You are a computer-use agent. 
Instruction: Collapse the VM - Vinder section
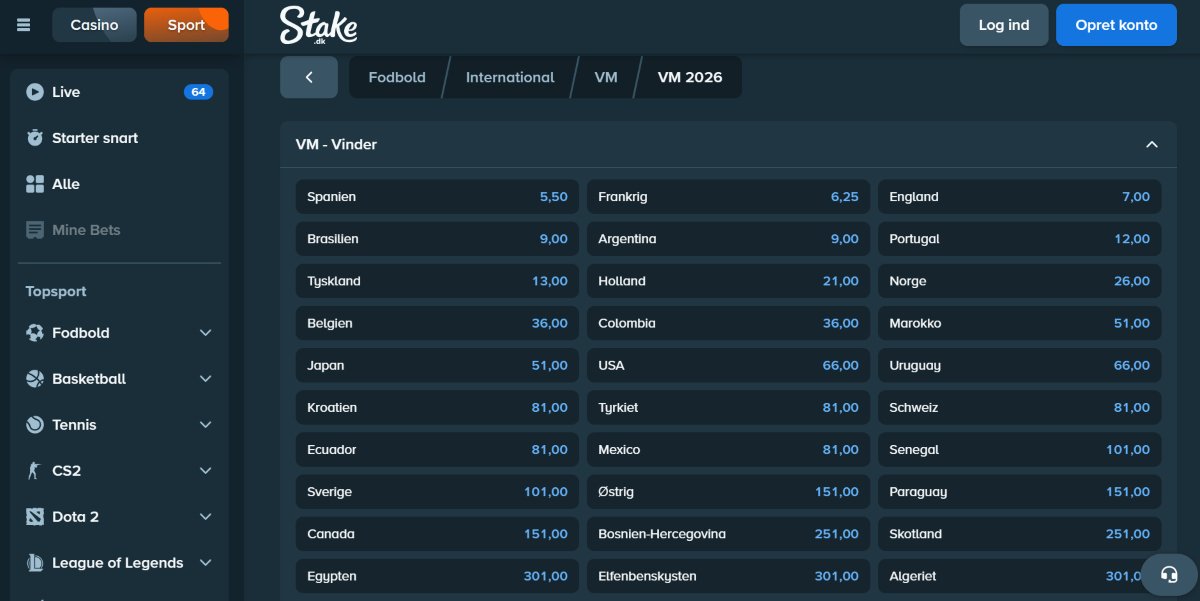[1152, 145]
